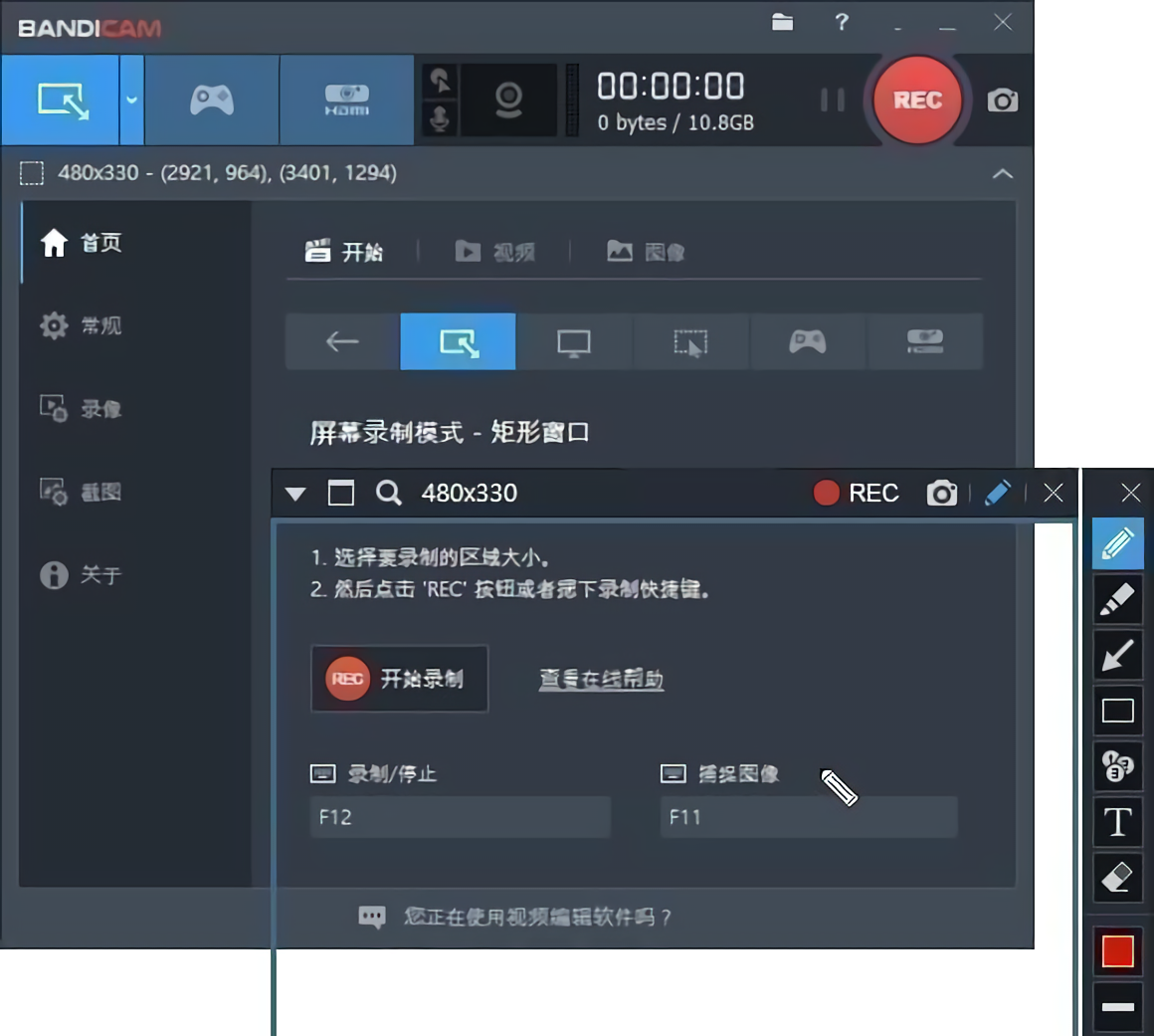Toggle the microphone icon

pyautogui.click(x=440, y=118)
